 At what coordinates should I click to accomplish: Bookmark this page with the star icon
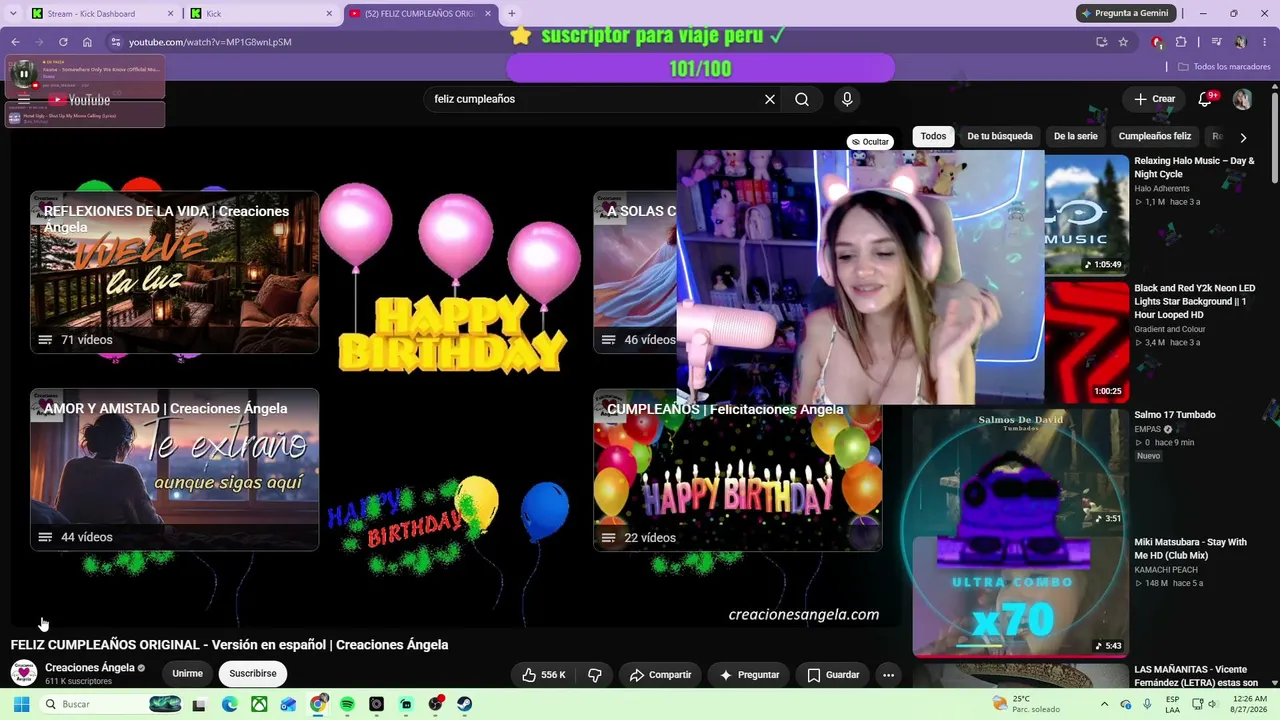click(x=1123, y=42)
